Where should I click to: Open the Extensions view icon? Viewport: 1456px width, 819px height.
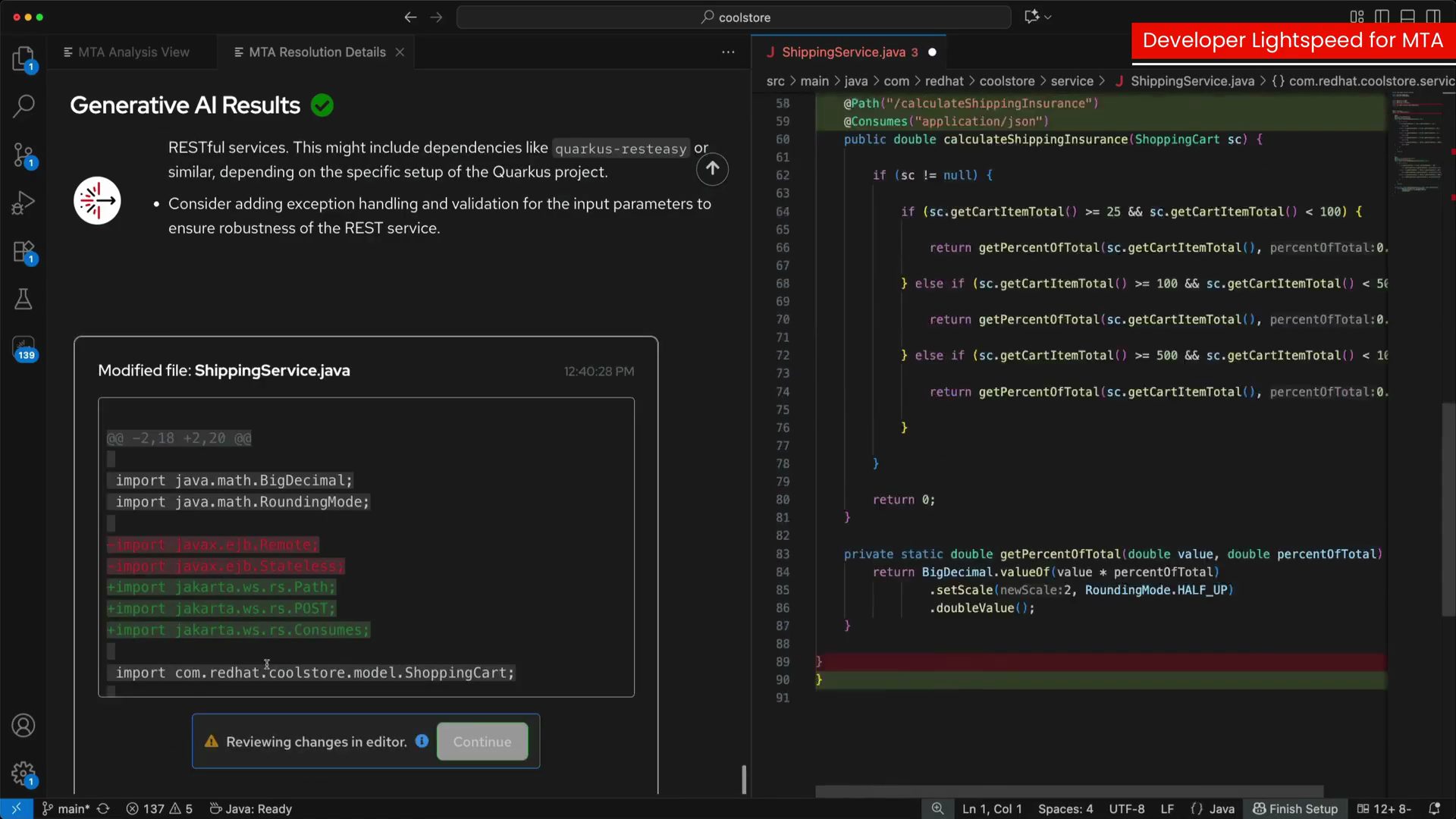[24, 251]
